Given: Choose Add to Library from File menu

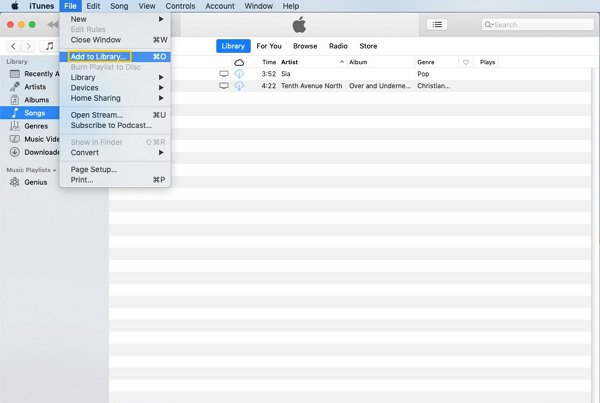Looking at the screenshot, I should (115, 57).
